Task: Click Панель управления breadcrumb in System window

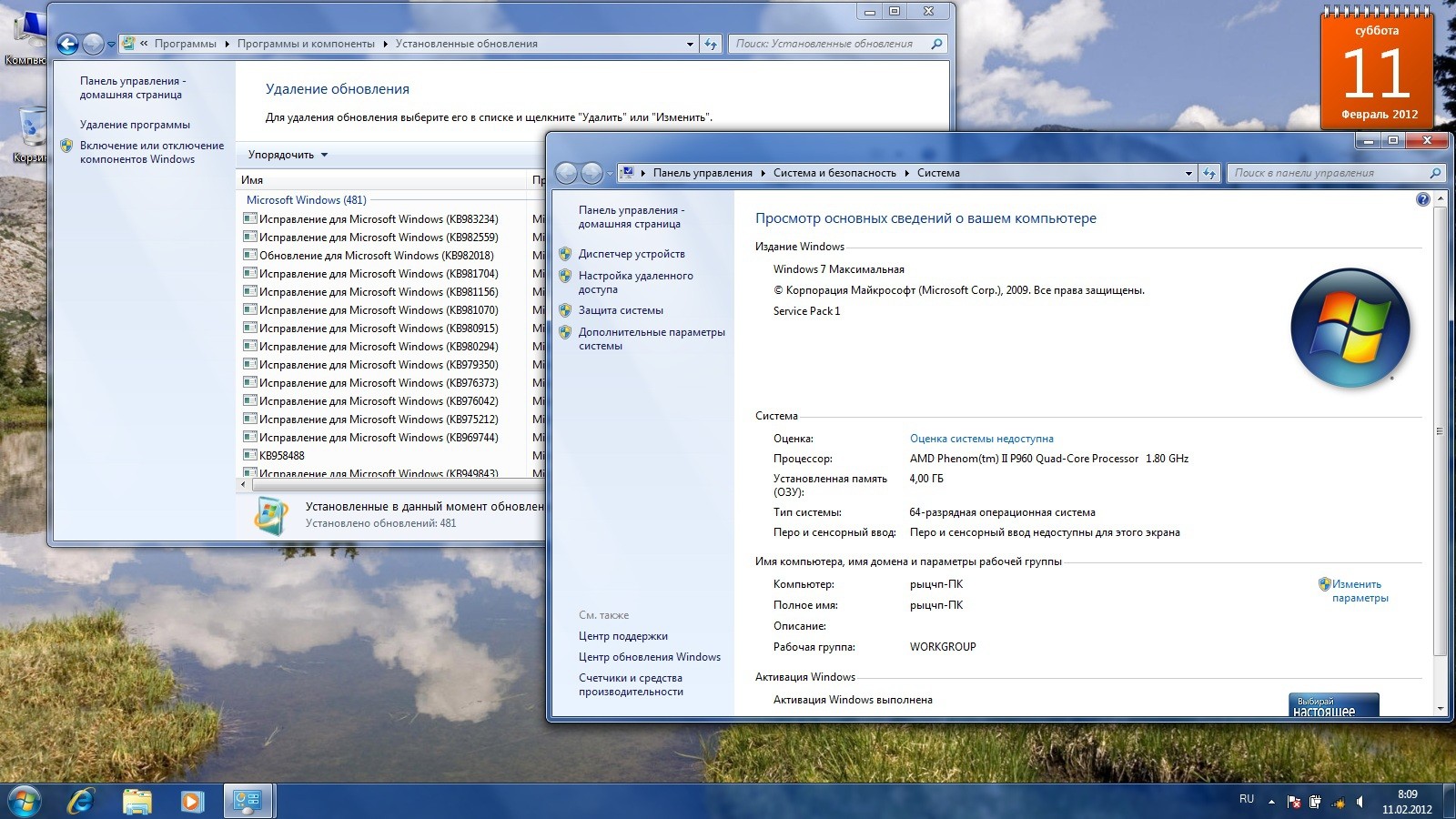Action: click(703, 173)
